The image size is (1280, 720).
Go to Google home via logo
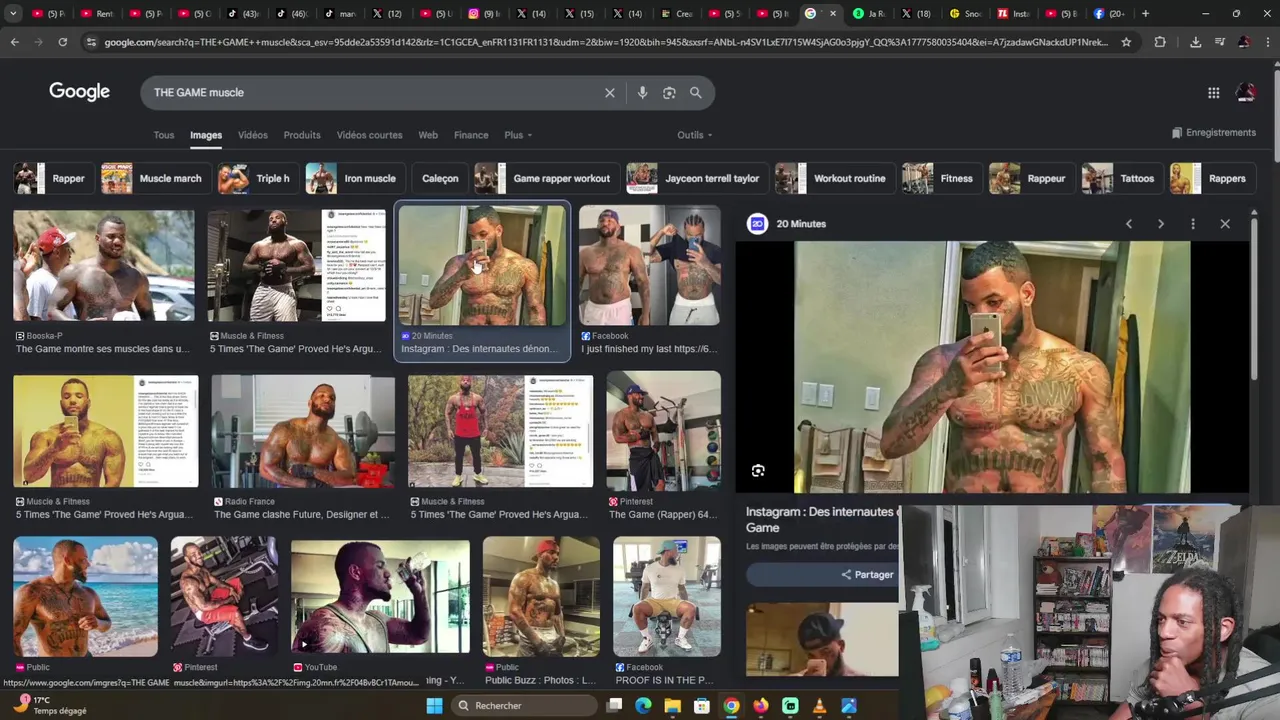tap(79, 92)
